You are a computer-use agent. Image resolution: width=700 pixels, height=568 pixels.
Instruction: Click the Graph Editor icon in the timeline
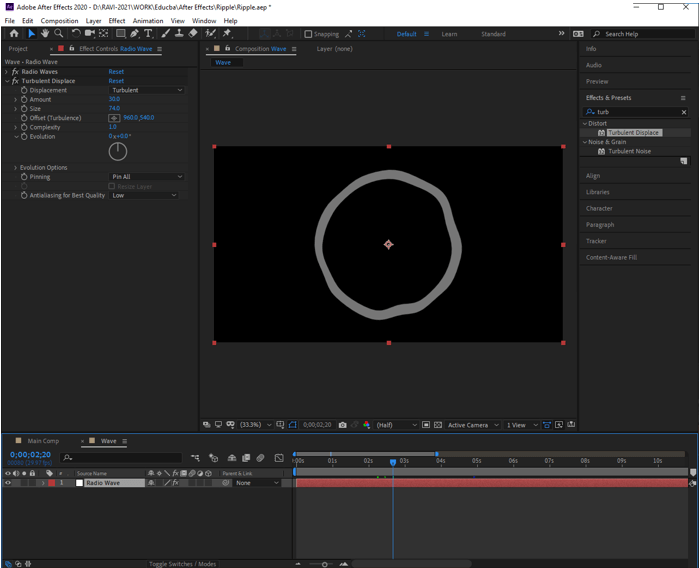point(279,458)
